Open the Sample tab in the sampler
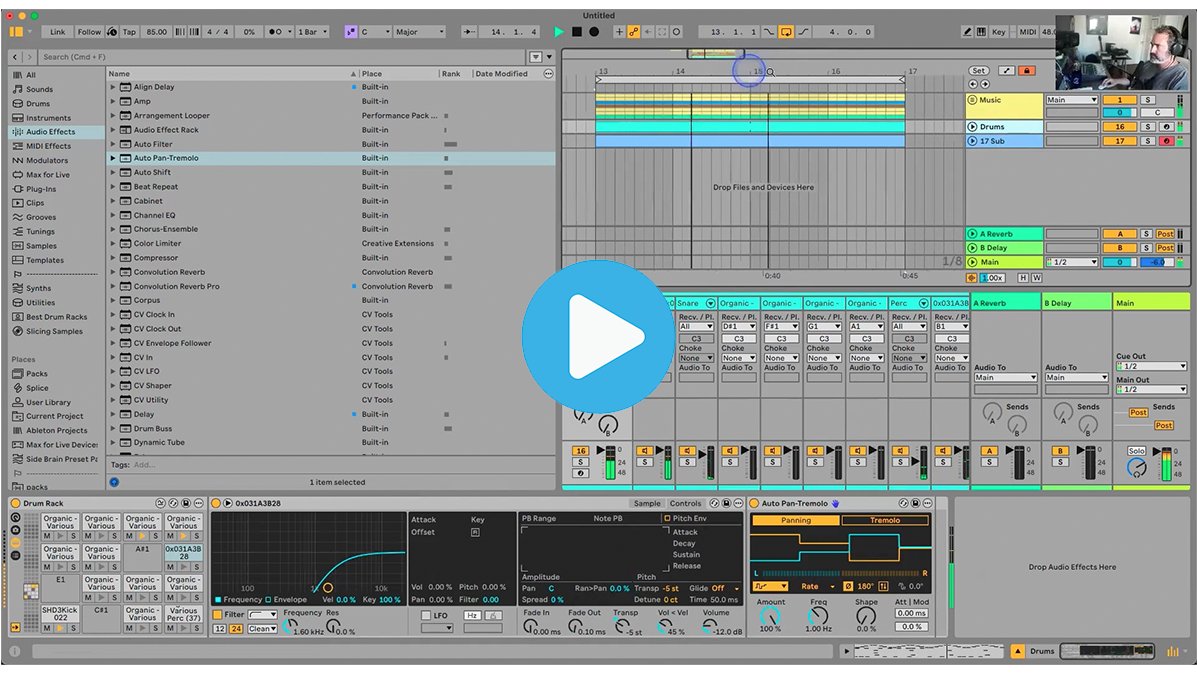The height and width of the screenshot is (673, 1197). 647,504
